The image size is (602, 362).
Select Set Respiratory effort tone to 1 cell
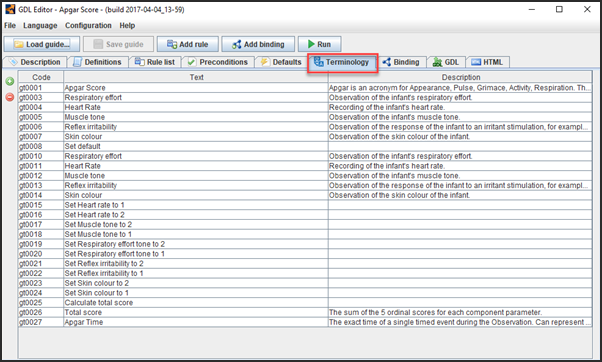[x=196, y=254]
